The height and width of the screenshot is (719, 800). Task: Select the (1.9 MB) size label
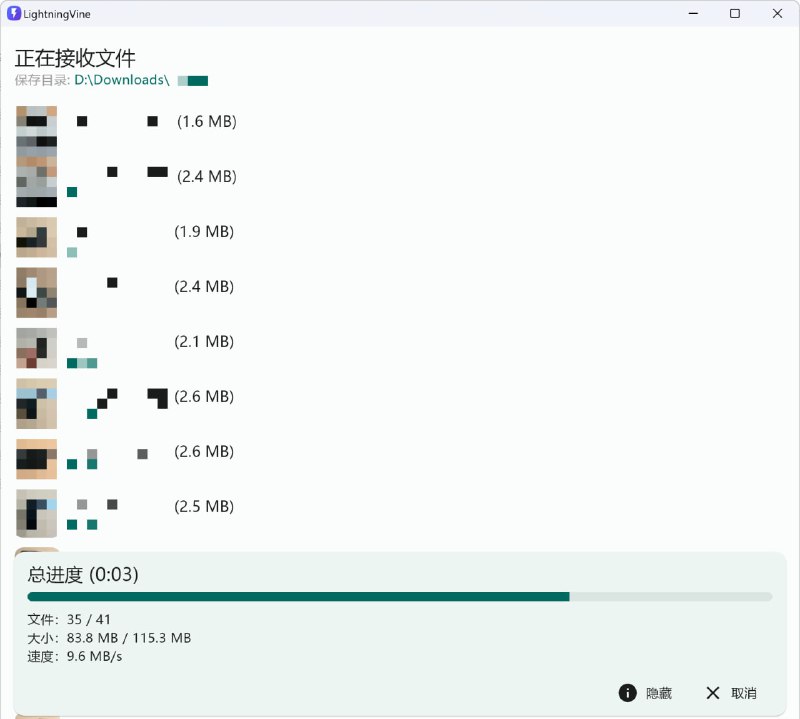click(204, 232)
